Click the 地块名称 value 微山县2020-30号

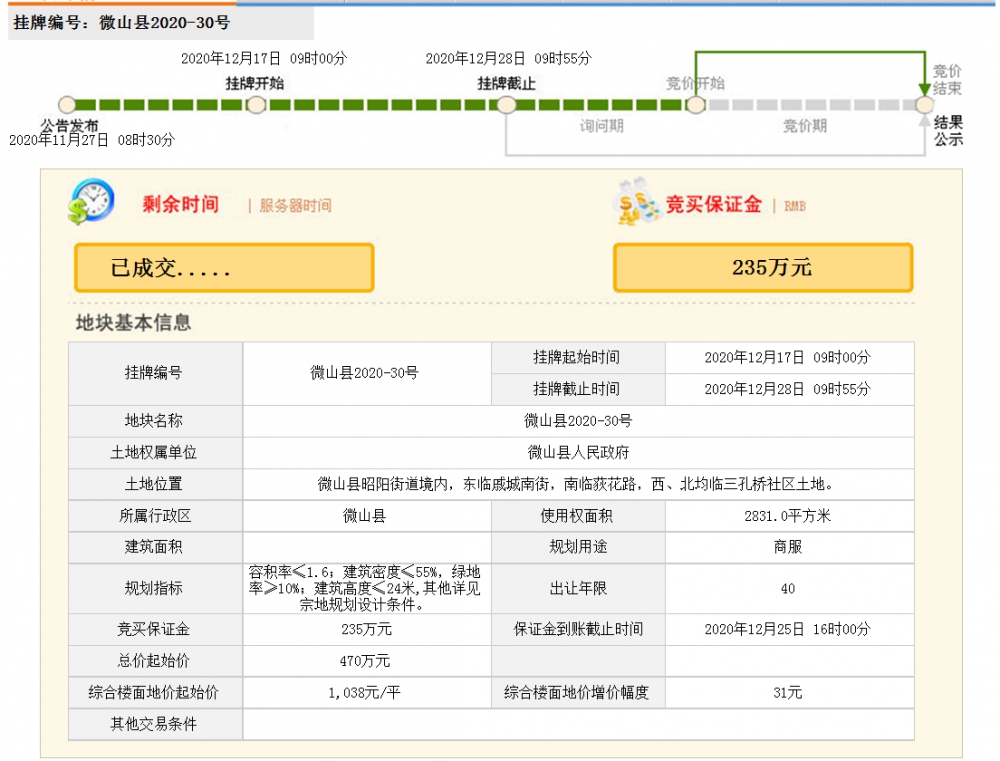[x=578, y=421]
